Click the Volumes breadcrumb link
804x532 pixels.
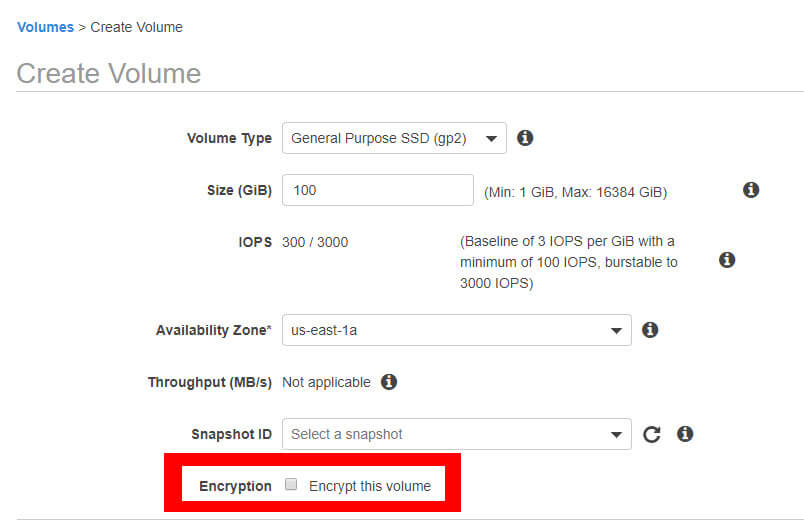click(45, 27)
